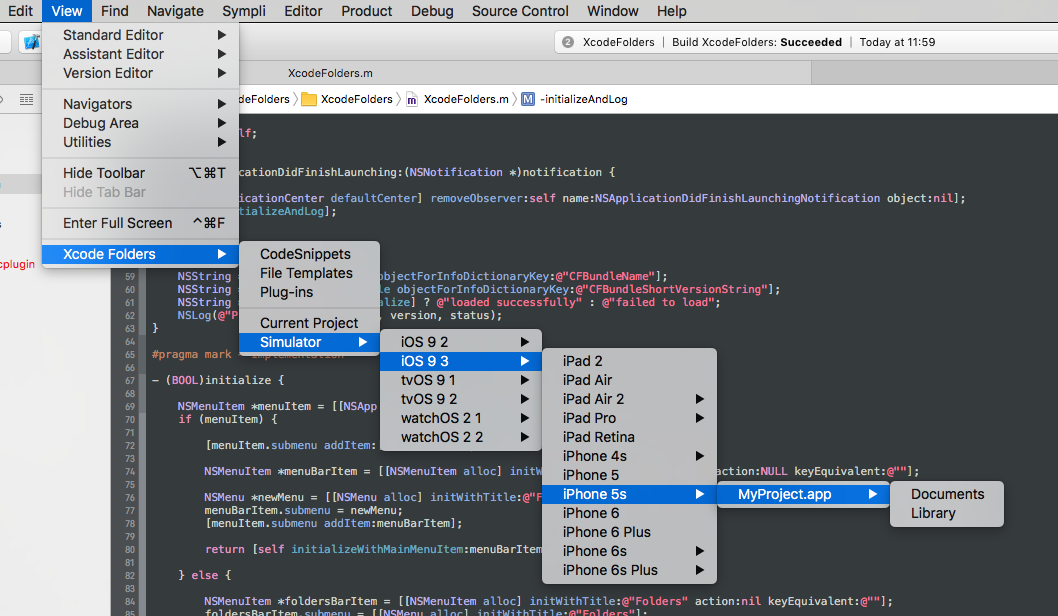Open the Help menu
The width and height of the screenshot is (1058, 616).
click(x=671, y=11)
